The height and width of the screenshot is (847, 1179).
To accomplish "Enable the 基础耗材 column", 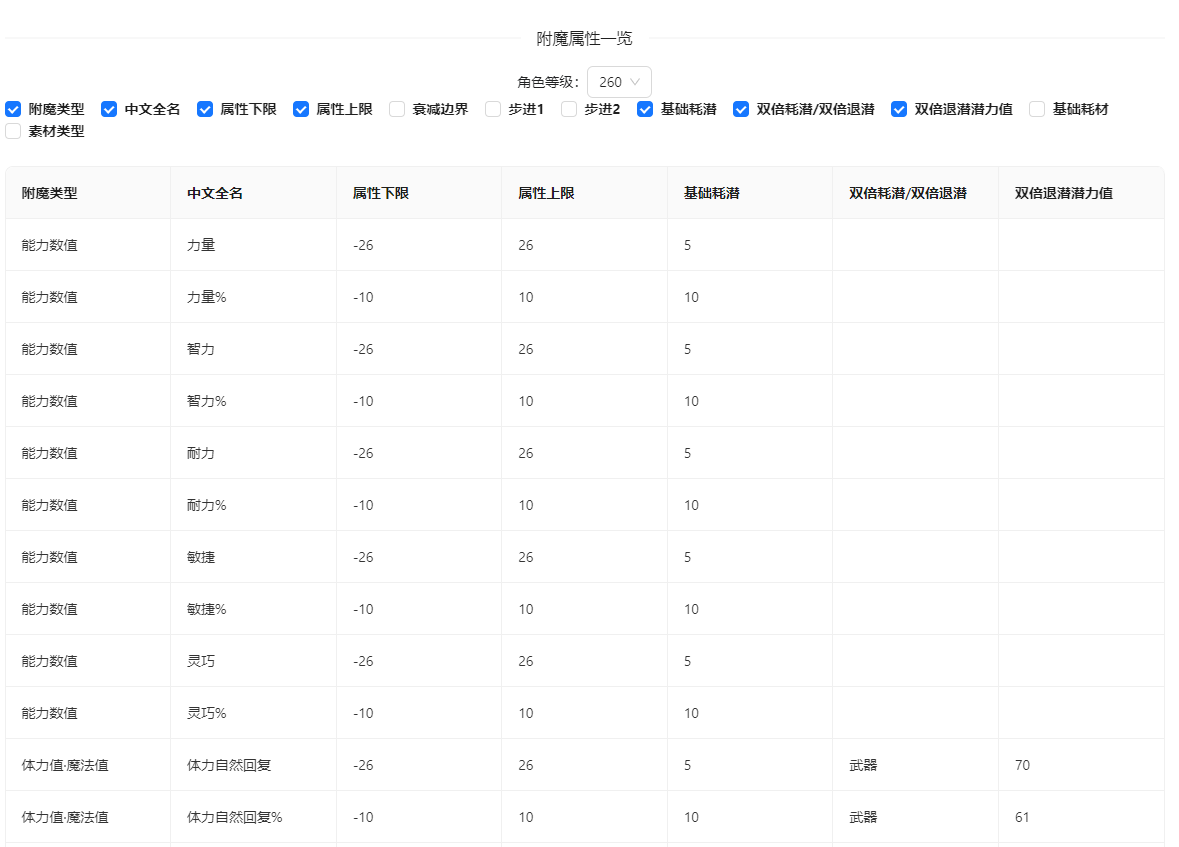I will [x=1036, y=109].
